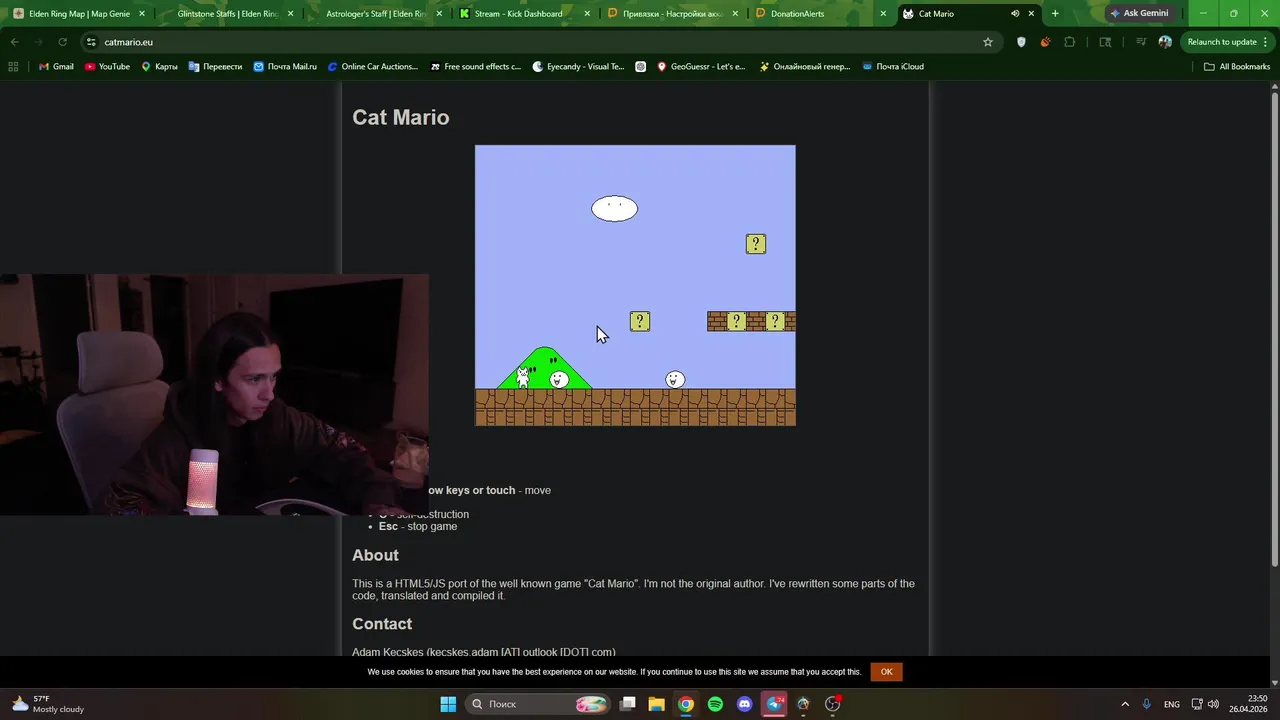
Task: Go back with the browser back arrow
Action: point(14,42)
